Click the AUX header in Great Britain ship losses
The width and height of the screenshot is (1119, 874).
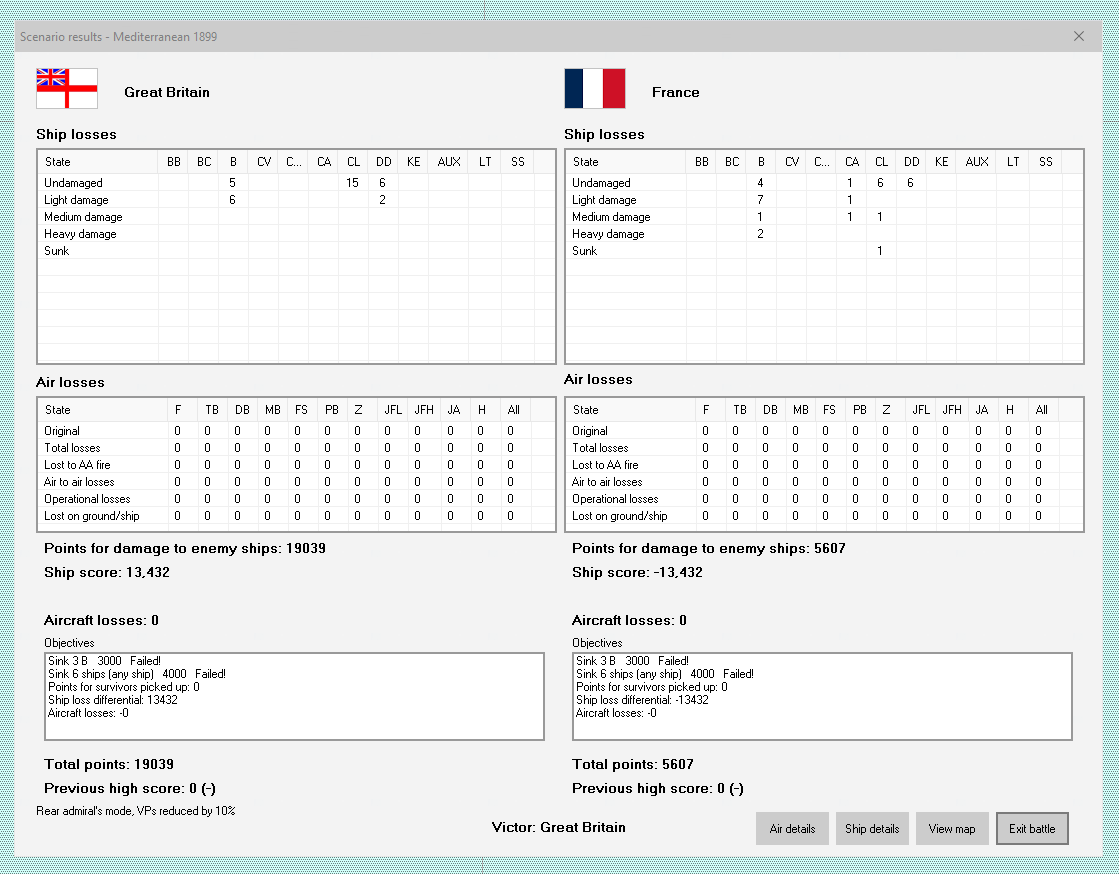click(x=449, y=162)
